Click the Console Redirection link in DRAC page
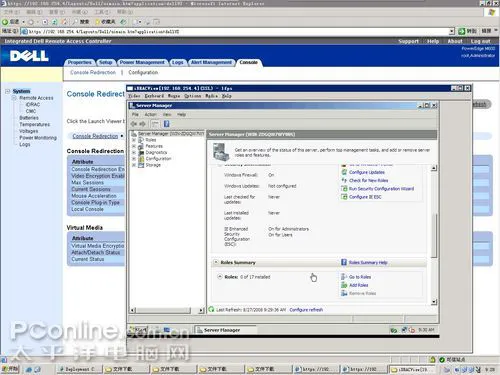This screenshot has height=375, width=500. click(x=95, y=136)
